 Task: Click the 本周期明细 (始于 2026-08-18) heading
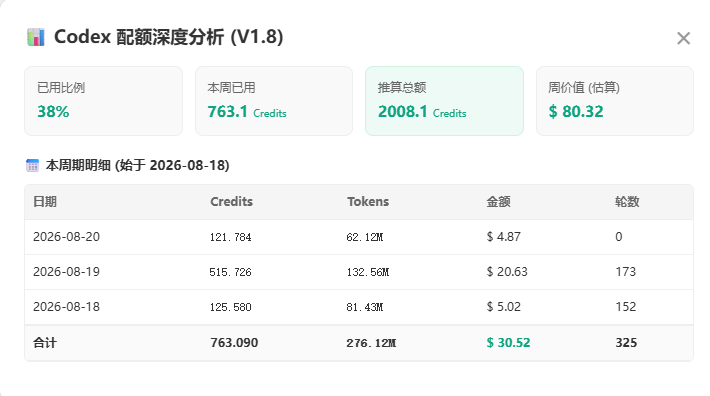click(x=138, y=165)
